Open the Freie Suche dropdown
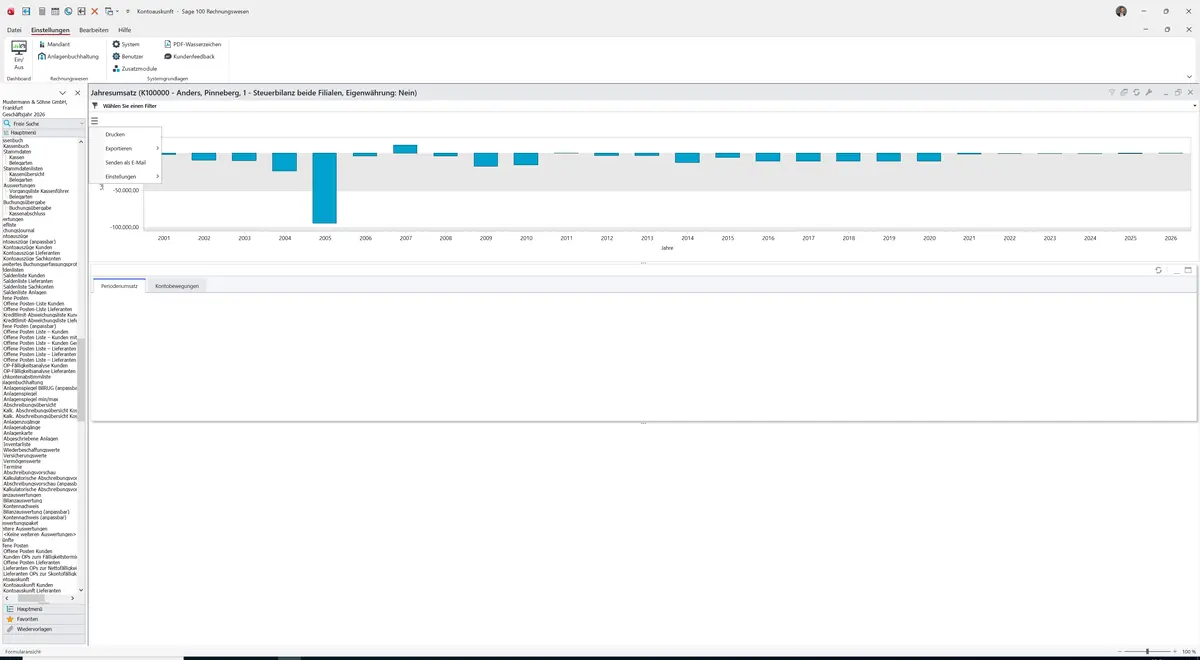This screenshot has height=660, width=1200. [x=42, y=123]
